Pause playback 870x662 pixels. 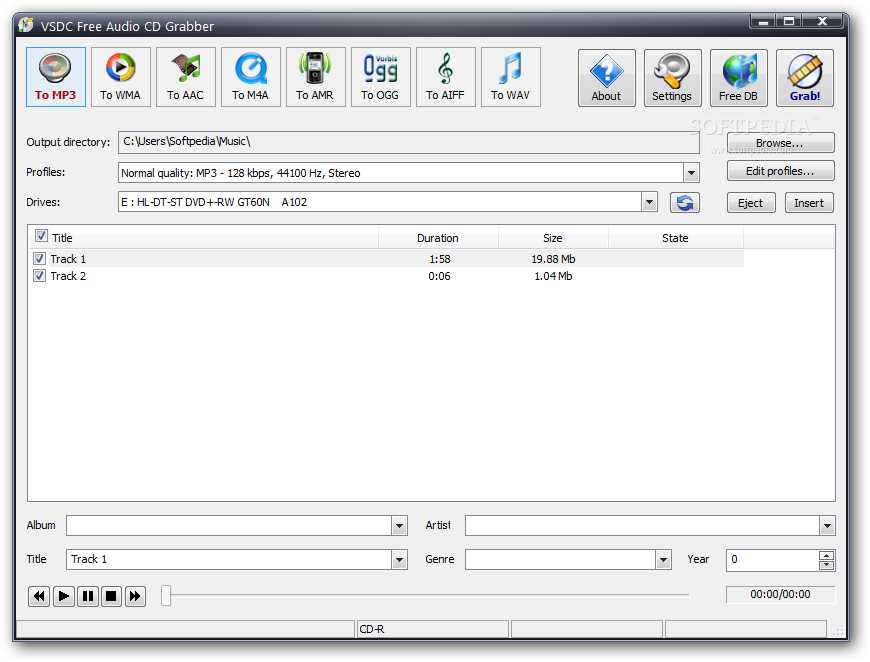(x=88, y=596)
